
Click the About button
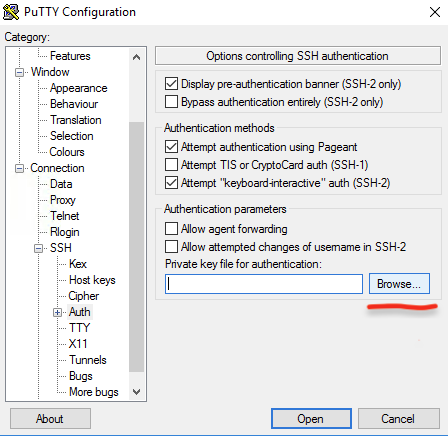[50, 419]
